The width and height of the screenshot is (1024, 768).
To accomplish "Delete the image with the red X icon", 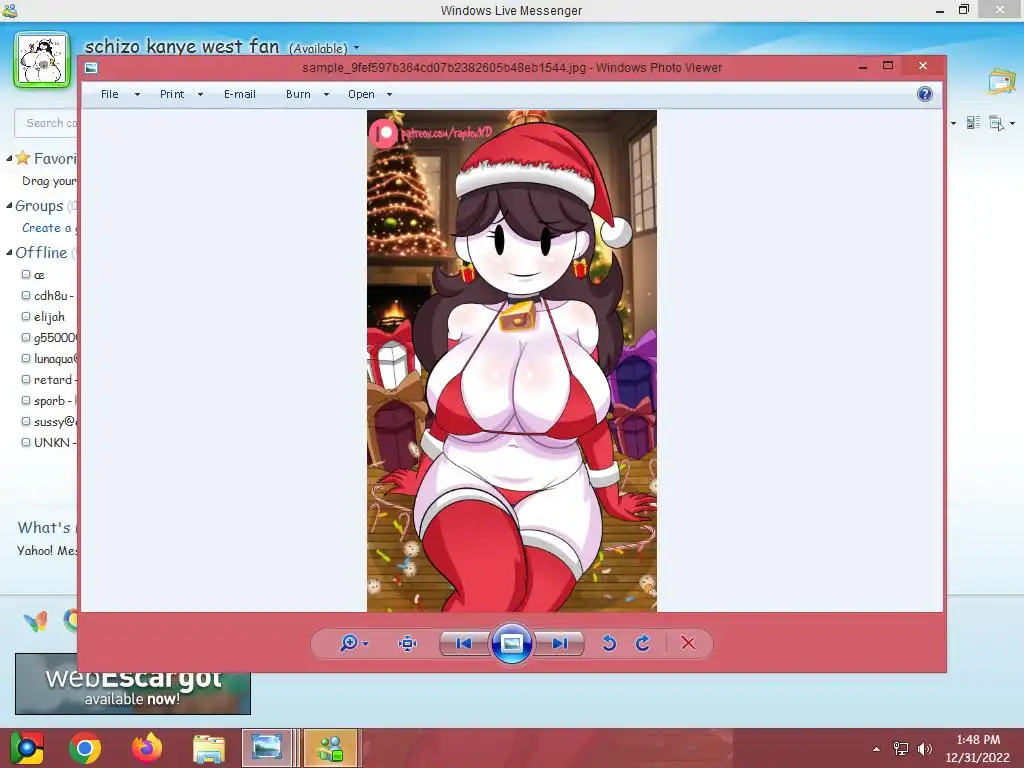I will click(x=688, y=643).
